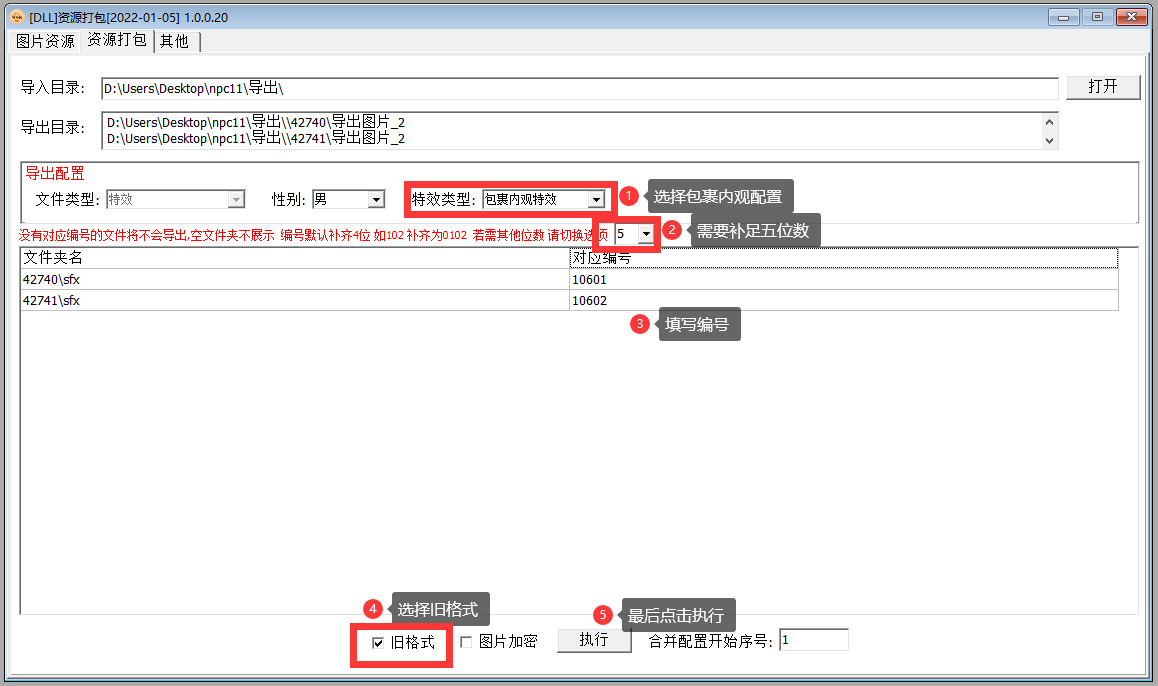Click the app icon in title bar

16,16
